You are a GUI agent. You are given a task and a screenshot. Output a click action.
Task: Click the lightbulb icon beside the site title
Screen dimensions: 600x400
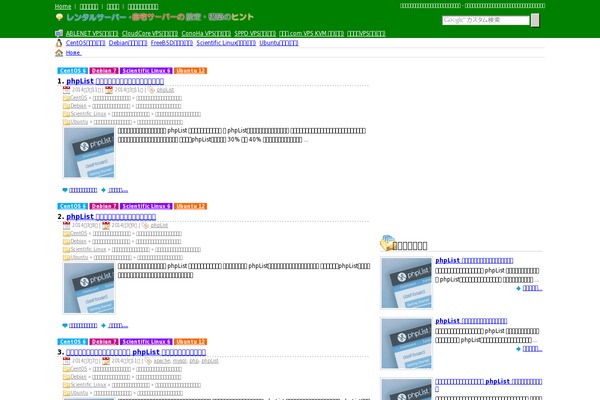(x=59, y=17)
